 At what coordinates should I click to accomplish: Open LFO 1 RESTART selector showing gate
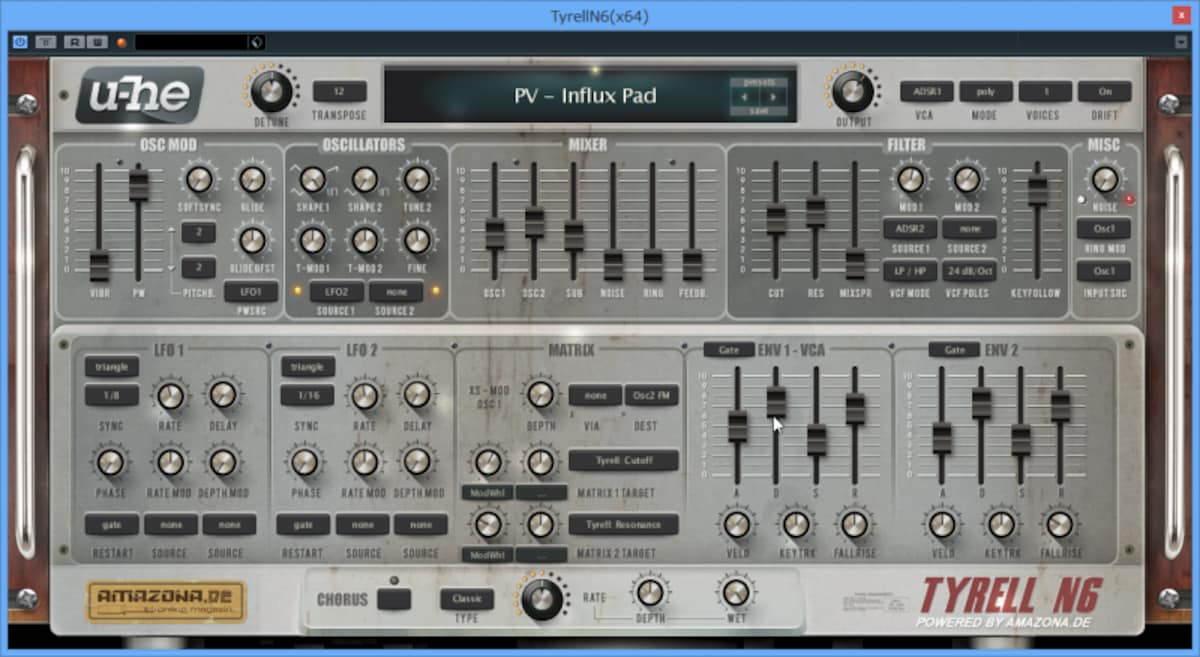tap(112, 524)
